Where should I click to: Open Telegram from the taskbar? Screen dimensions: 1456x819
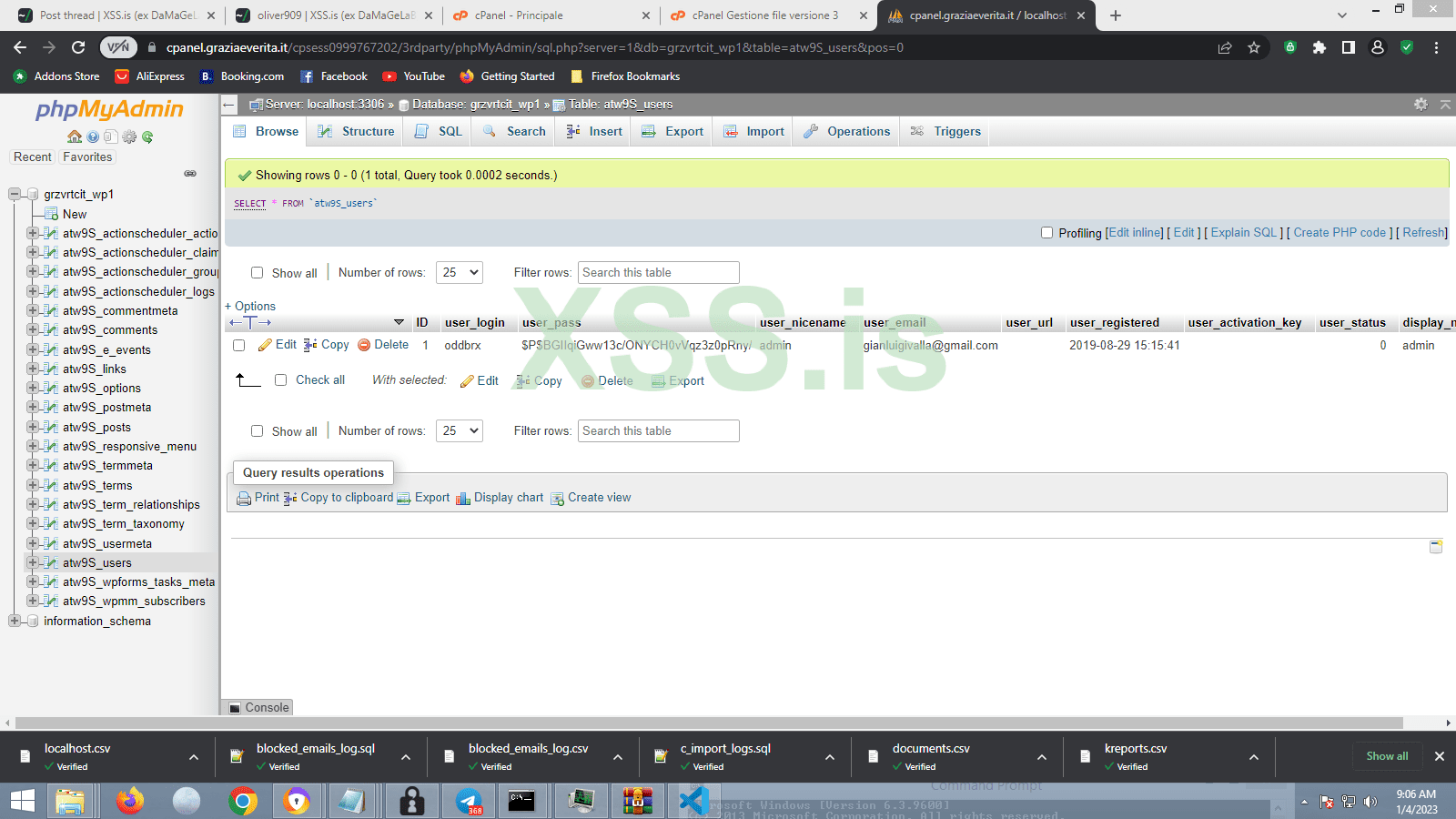(x=469, y=801)
